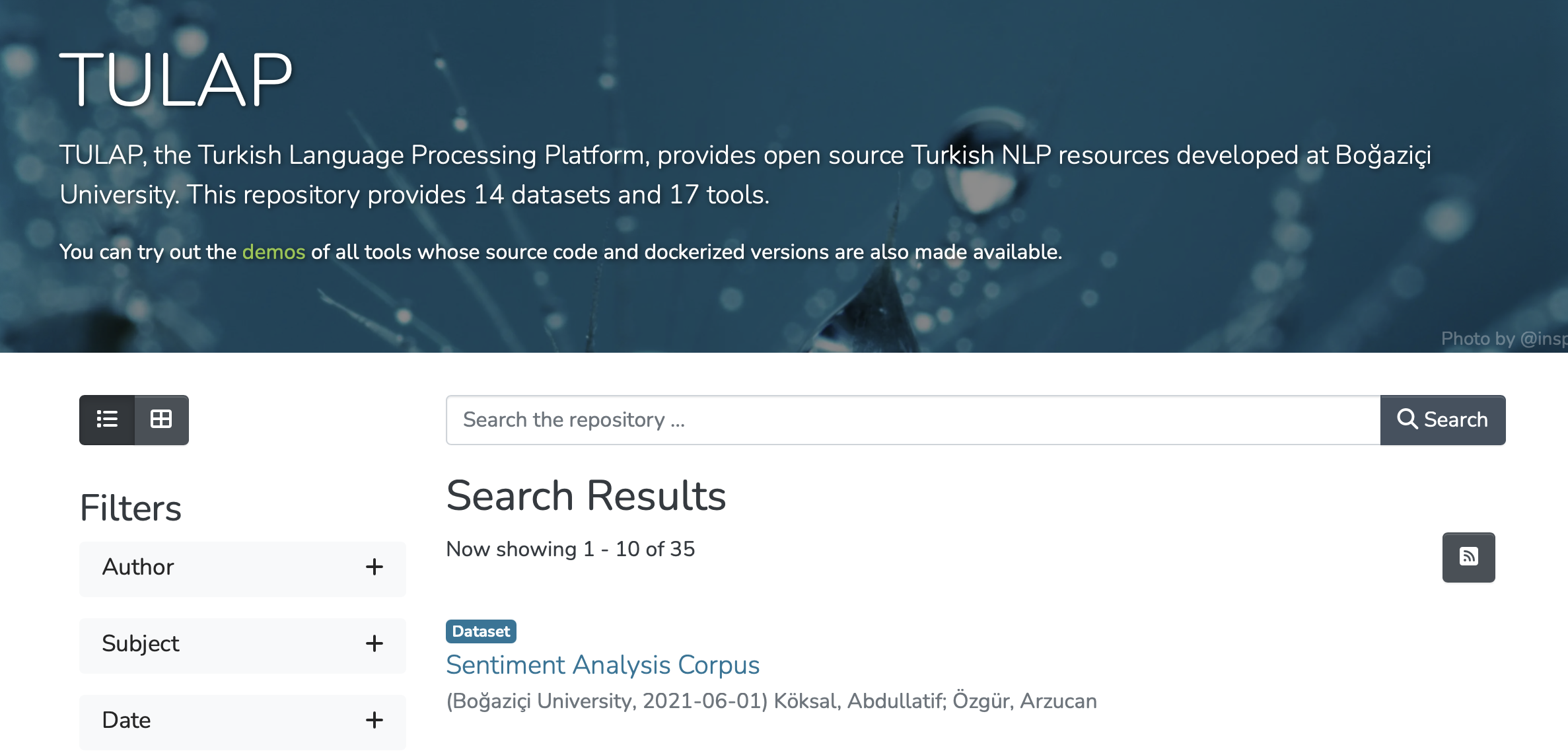The height and width of the screenshot is (753, 1568).
Task: Open the RSS feed icon button
Action: (x=1468, y=557)
